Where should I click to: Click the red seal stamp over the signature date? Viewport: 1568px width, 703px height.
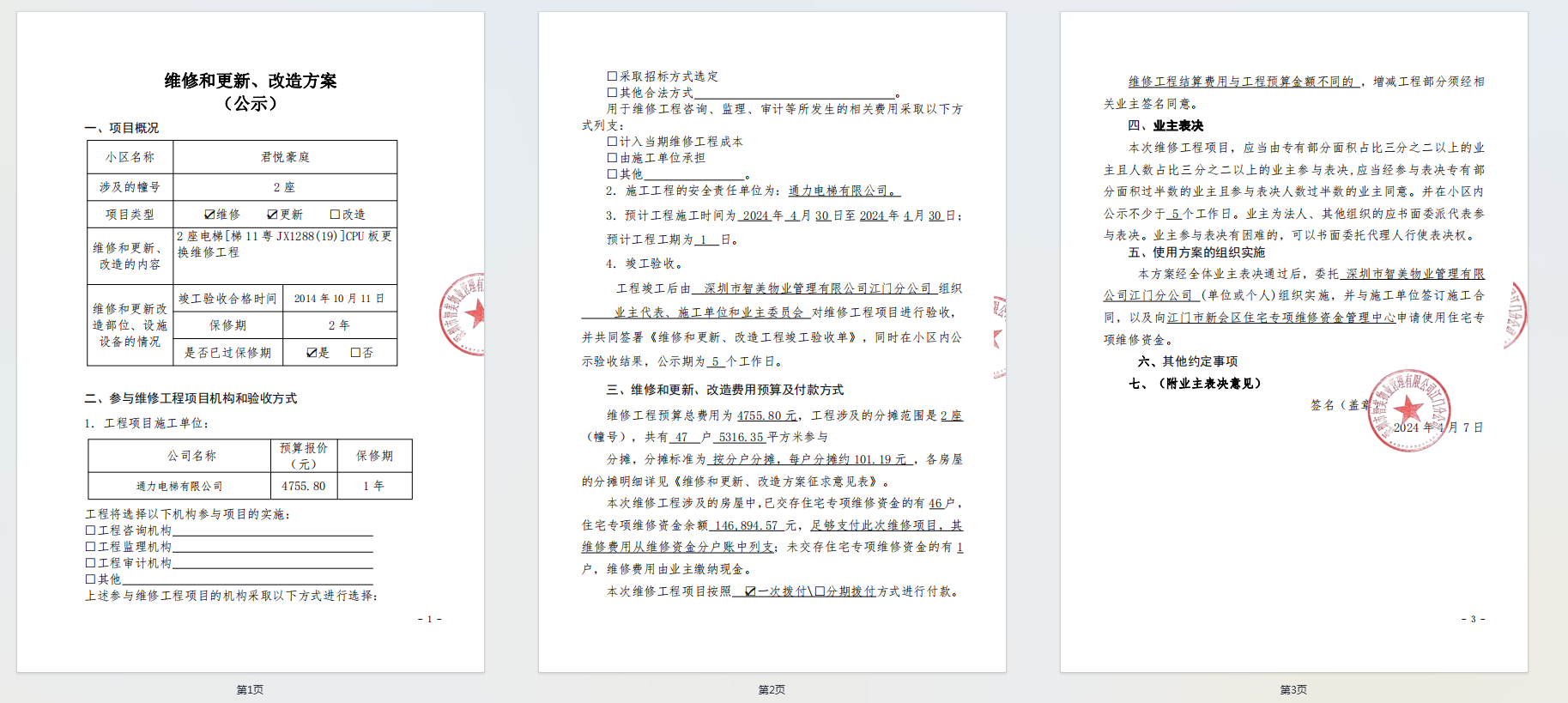point(1408,410)
